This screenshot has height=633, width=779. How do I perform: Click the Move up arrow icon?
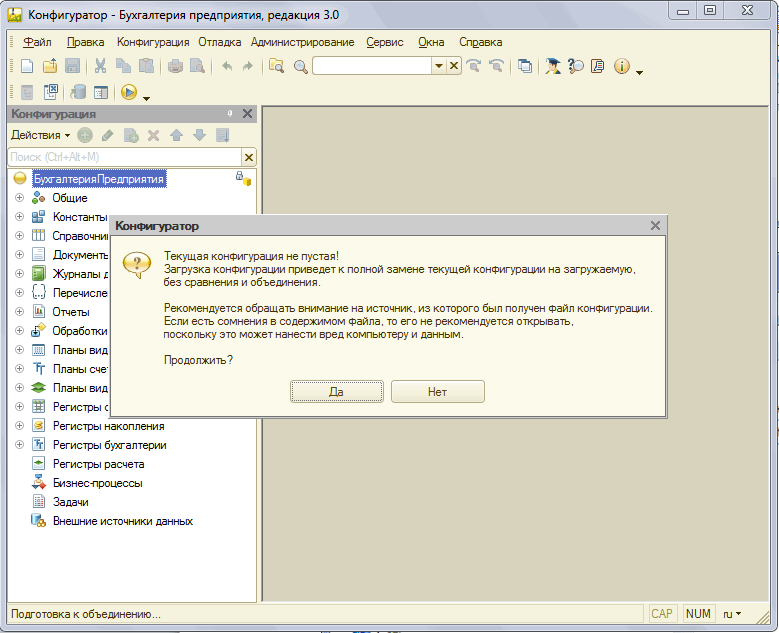(x=176, y=135)
